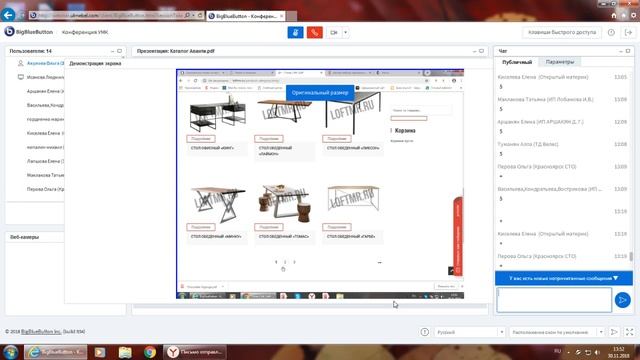Switch to the public (Публичный) chat tab
Image resolution: width=640 pixels, height=360 pixels.
point(517,62)
